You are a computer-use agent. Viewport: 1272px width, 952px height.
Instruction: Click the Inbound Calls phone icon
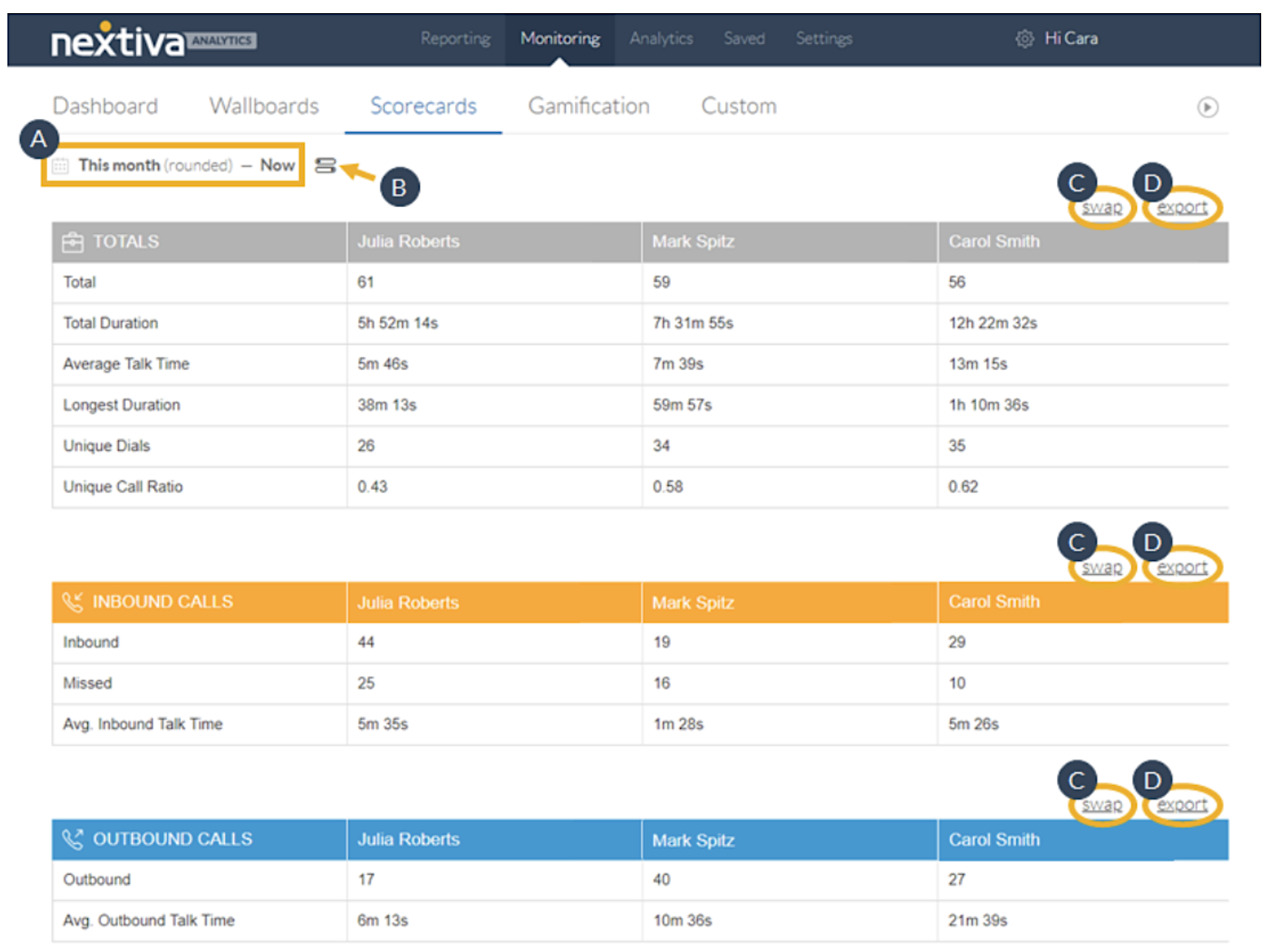(x=73, y=602)
